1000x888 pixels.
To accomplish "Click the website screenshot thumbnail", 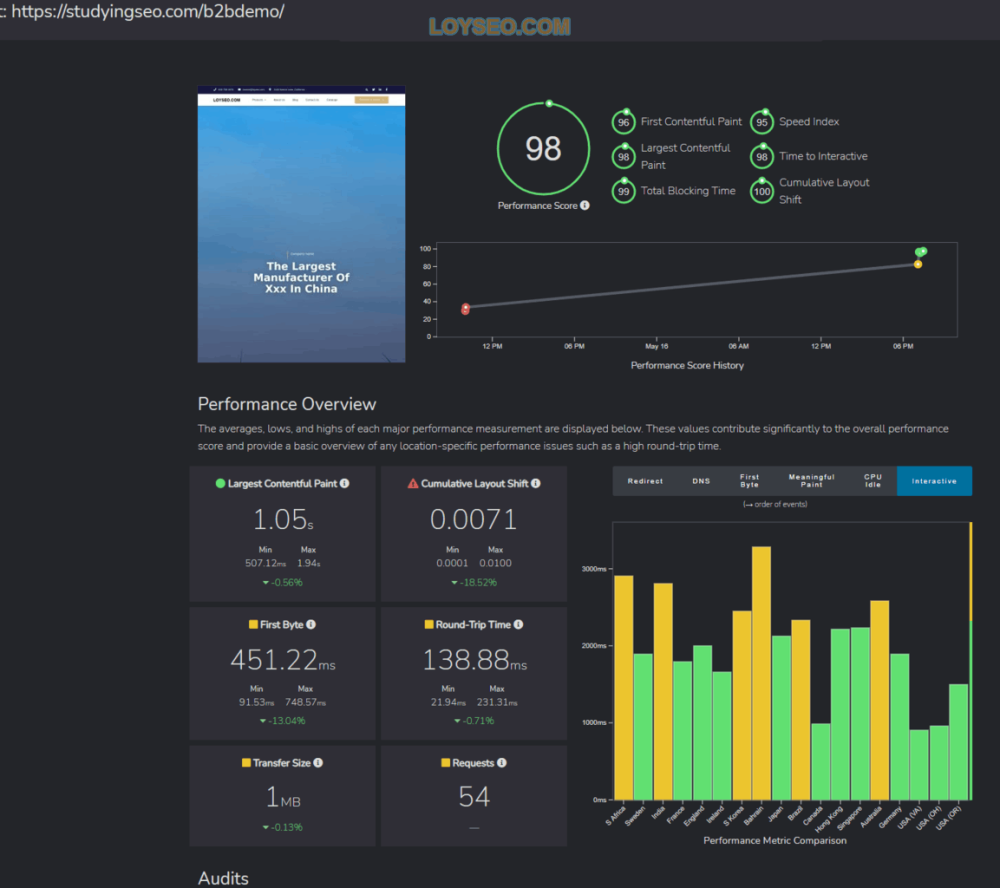I will point(301,225).
